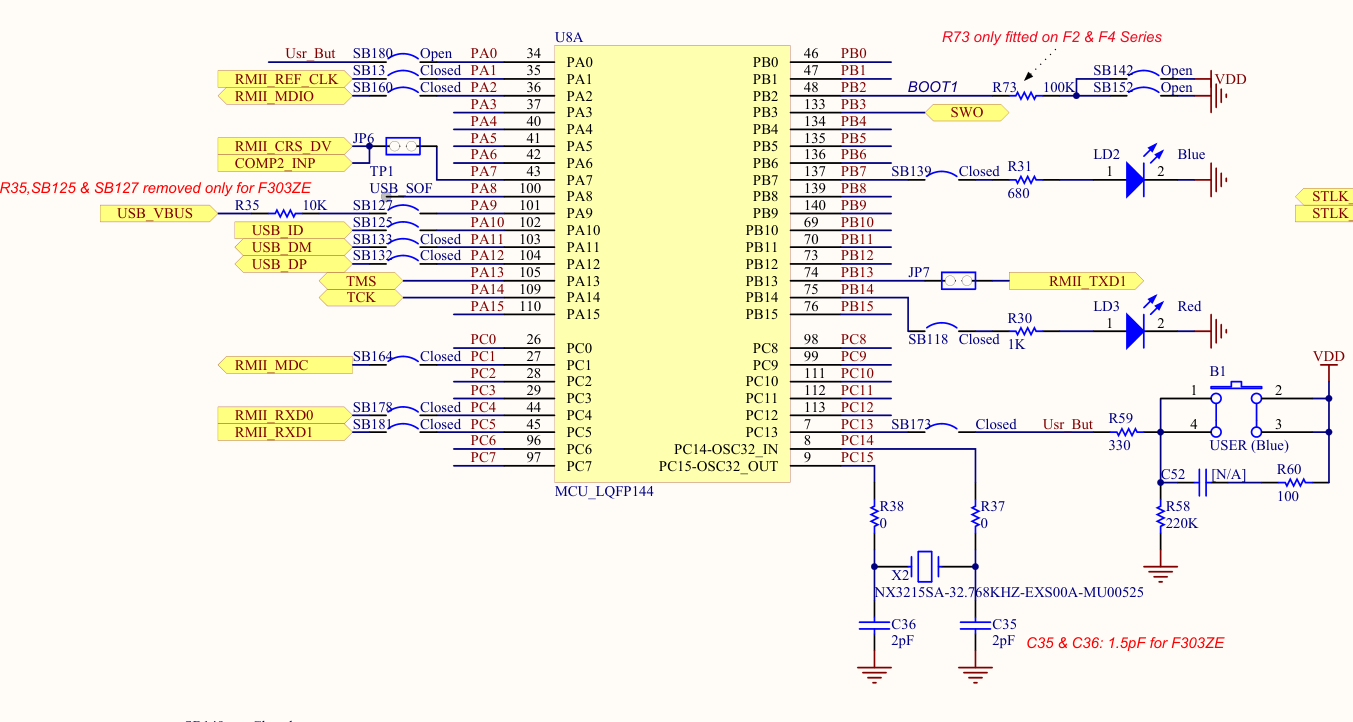Click note "R73 only fitted on F2 & F4 Series"
Image resolution: width=1353 pixels, height=722 pixels.
pos(1052,37)
